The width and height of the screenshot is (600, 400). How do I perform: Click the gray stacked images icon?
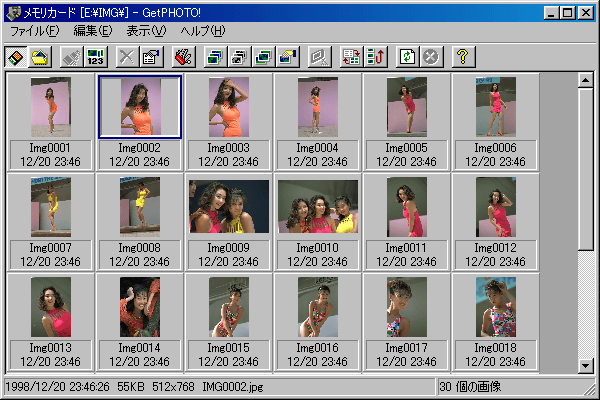[x=239, y=57]
